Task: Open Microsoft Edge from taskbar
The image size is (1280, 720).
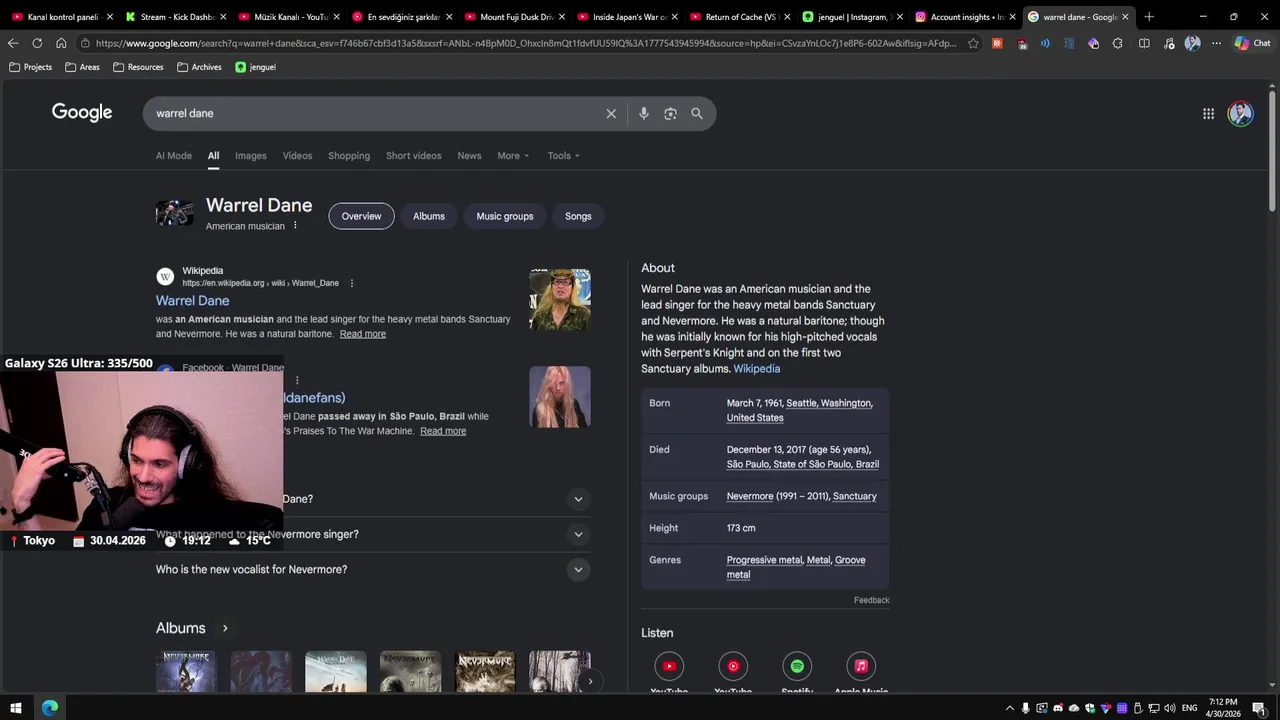Action: coord(50,708)
